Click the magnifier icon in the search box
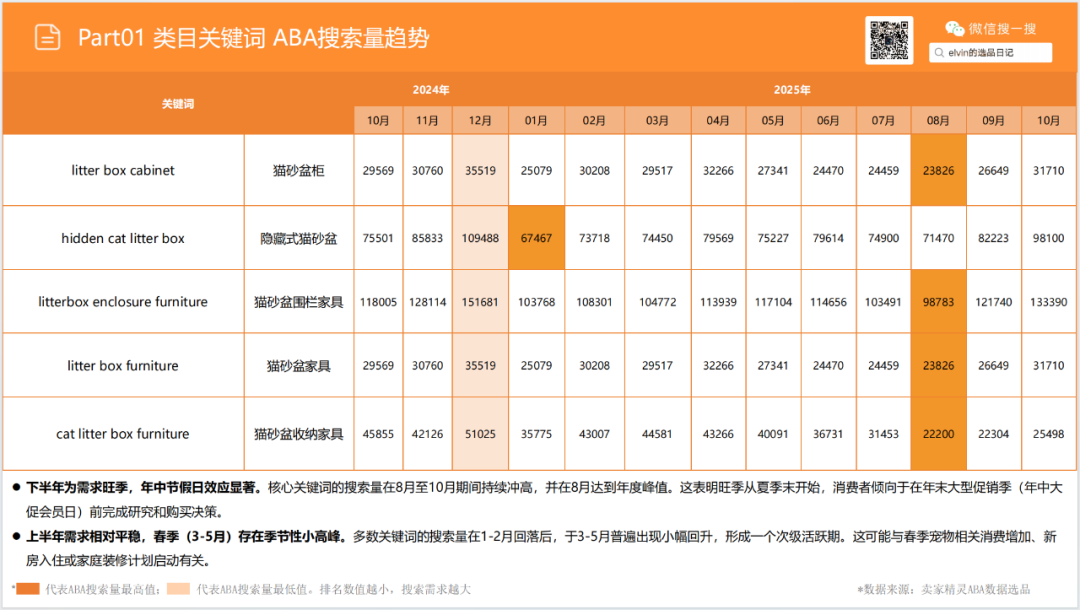Viewport: 1080px width, 610px height. coord(938,52)
